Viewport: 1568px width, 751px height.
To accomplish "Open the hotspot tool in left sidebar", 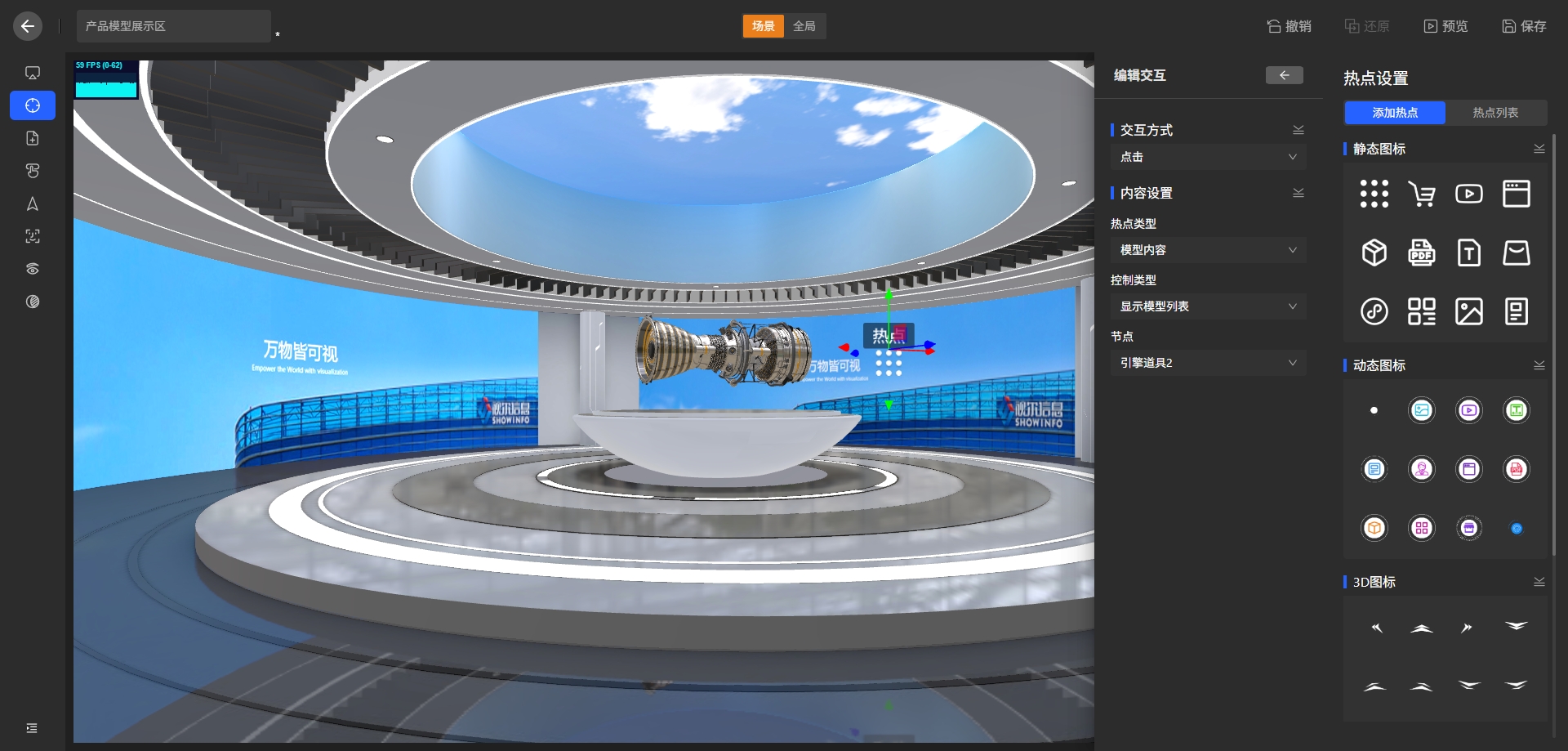I will [x=33, y=105].
